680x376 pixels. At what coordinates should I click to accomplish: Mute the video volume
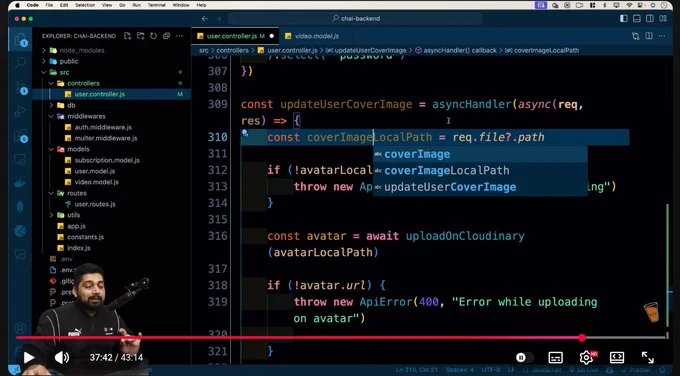[x=62, y=357]
